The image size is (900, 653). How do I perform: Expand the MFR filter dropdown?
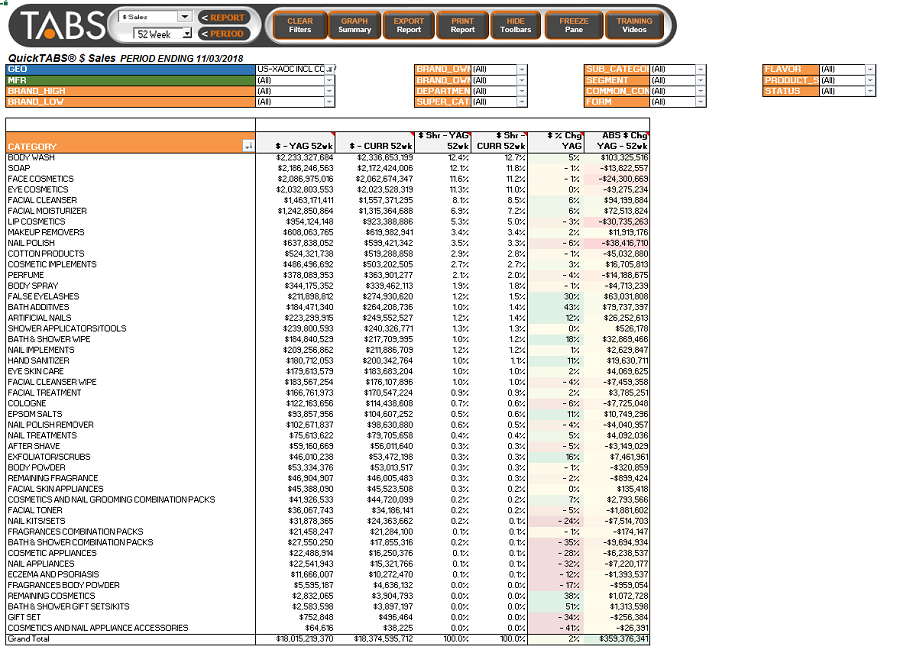tap(329, 80)
